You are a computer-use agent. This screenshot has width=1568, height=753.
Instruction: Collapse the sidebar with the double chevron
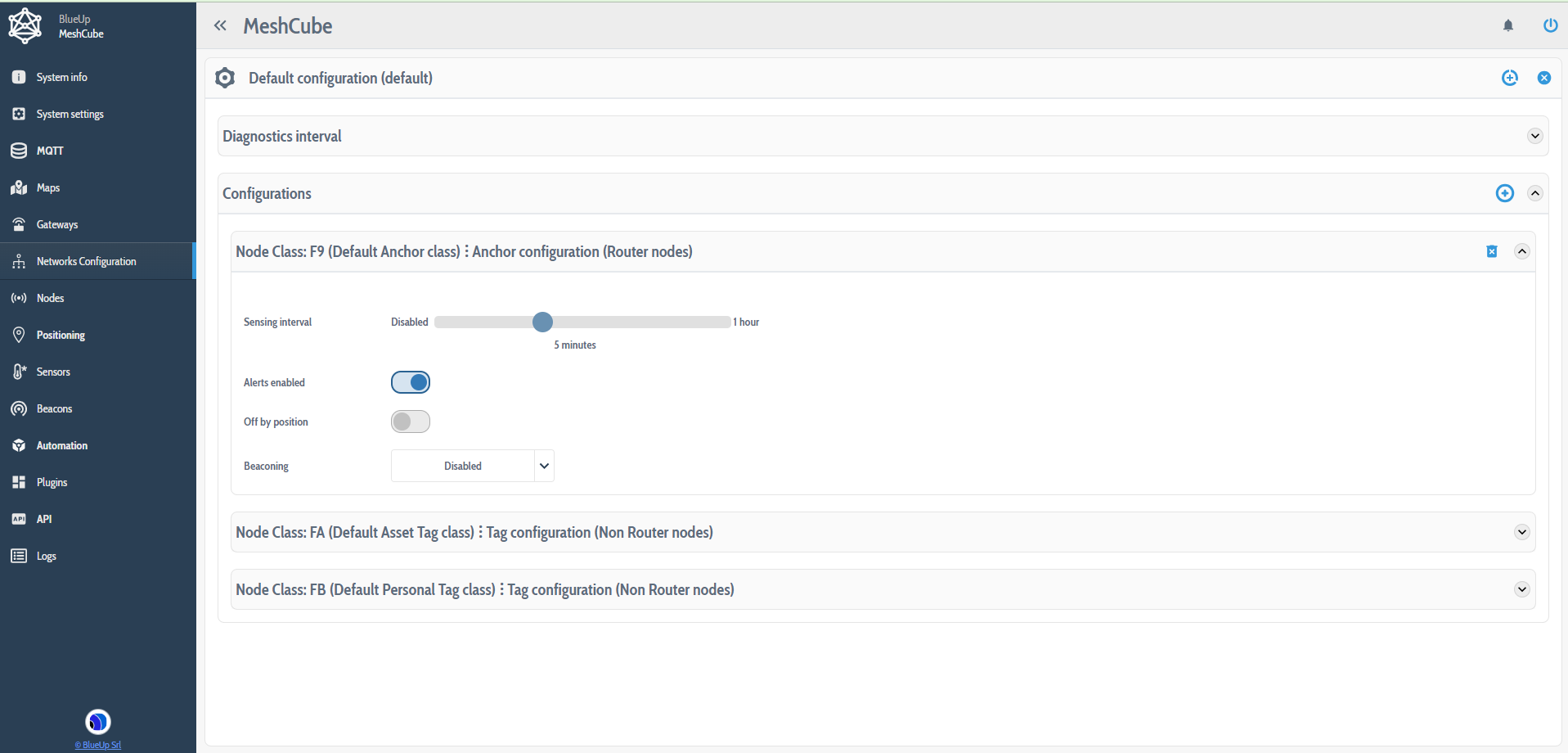click(220, 25)
